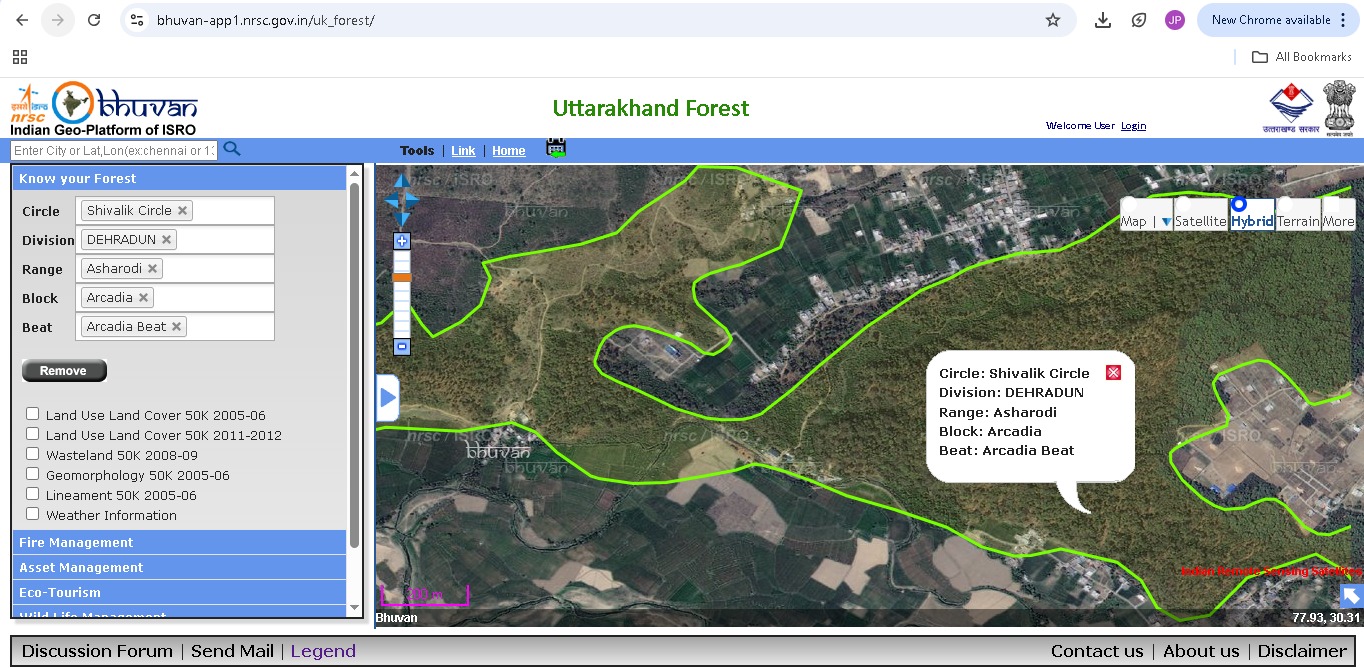Pan the map down with arrow

point(402,219)
